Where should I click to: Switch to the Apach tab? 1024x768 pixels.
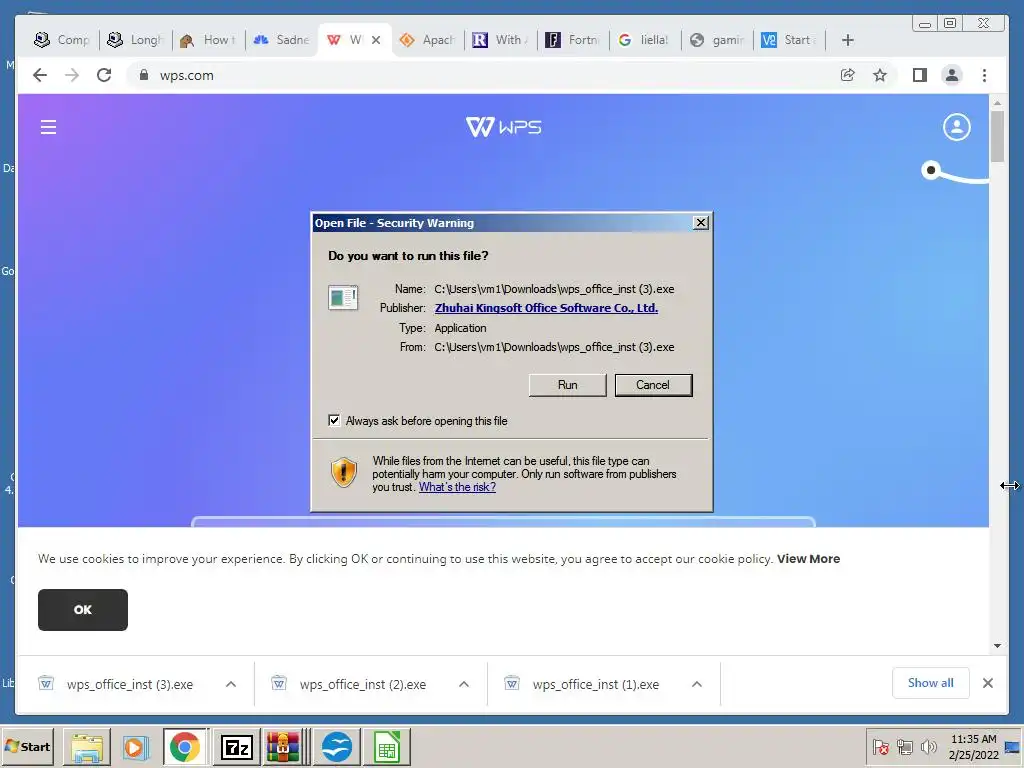coord(427,40)
